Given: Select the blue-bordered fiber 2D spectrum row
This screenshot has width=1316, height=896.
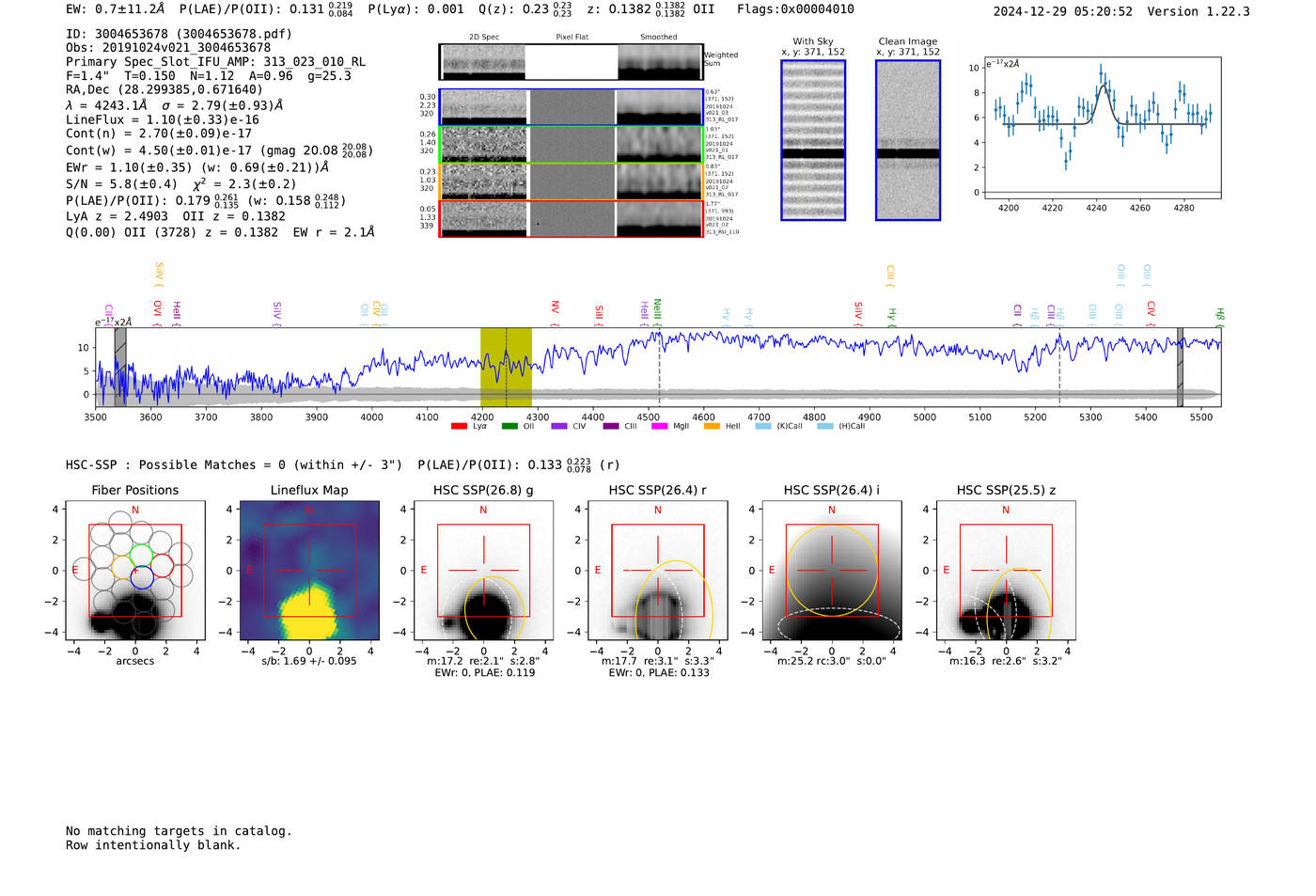Looking at the screenshot, I should click(572, 107).
